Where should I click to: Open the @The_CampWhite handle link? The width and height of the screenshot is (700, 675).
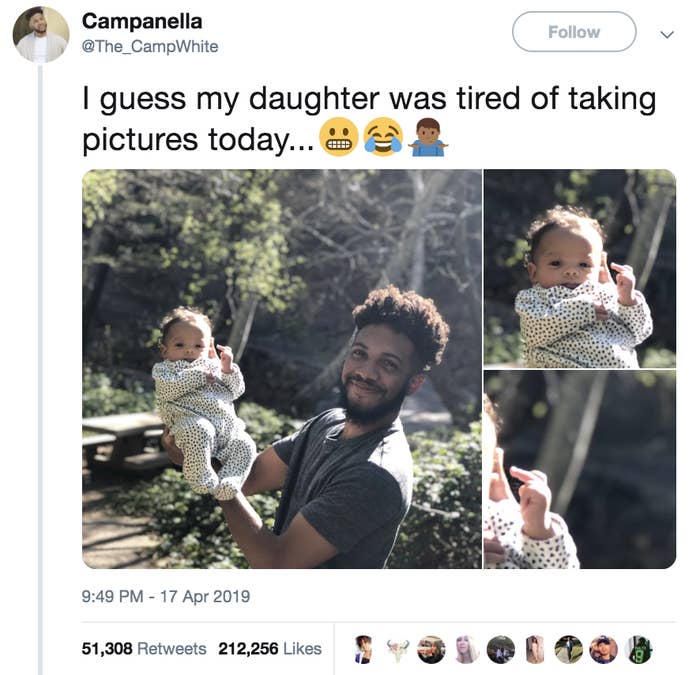pyautogui.click(x=150, y=46)
